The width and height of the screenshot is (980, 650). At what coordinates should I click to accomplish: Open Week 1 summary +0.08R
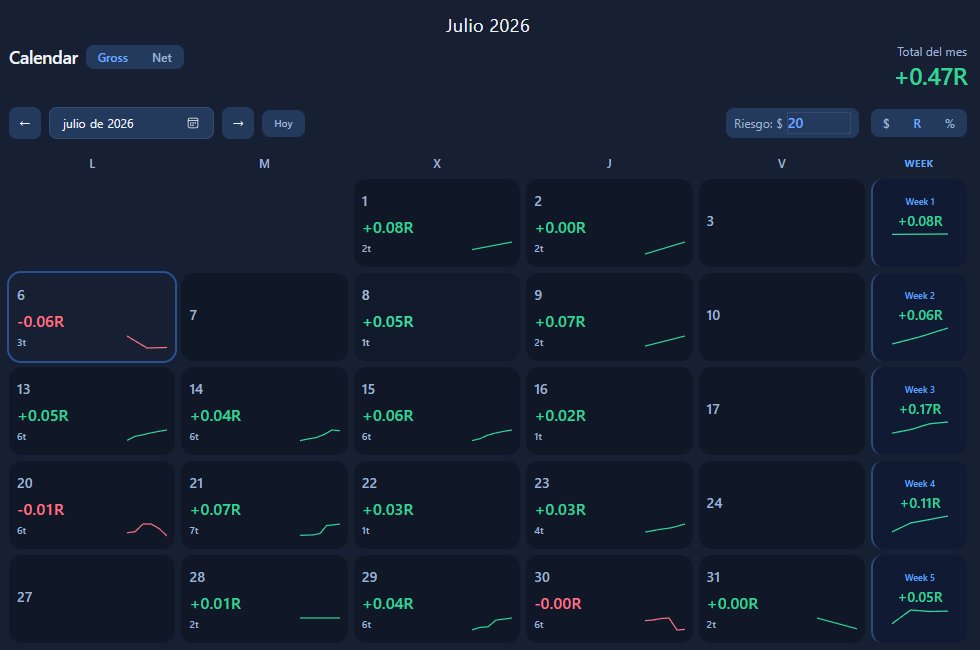[919, 223]
